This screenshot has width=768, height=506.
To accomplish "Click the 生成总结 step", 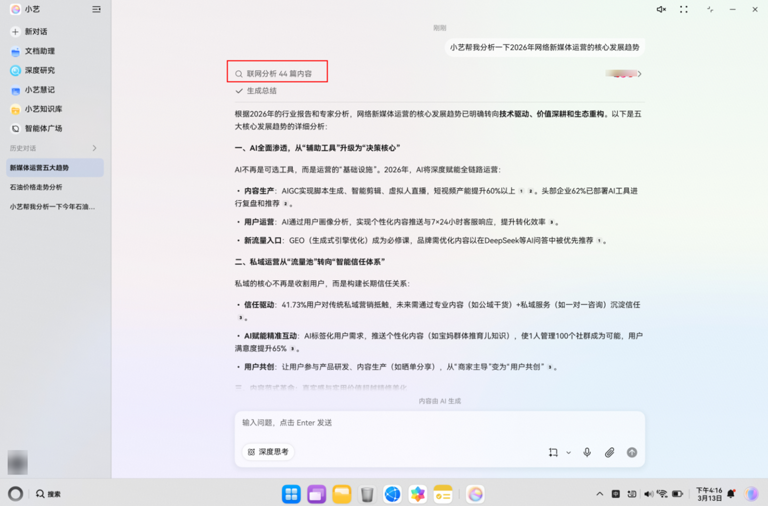I will point(256,91).
